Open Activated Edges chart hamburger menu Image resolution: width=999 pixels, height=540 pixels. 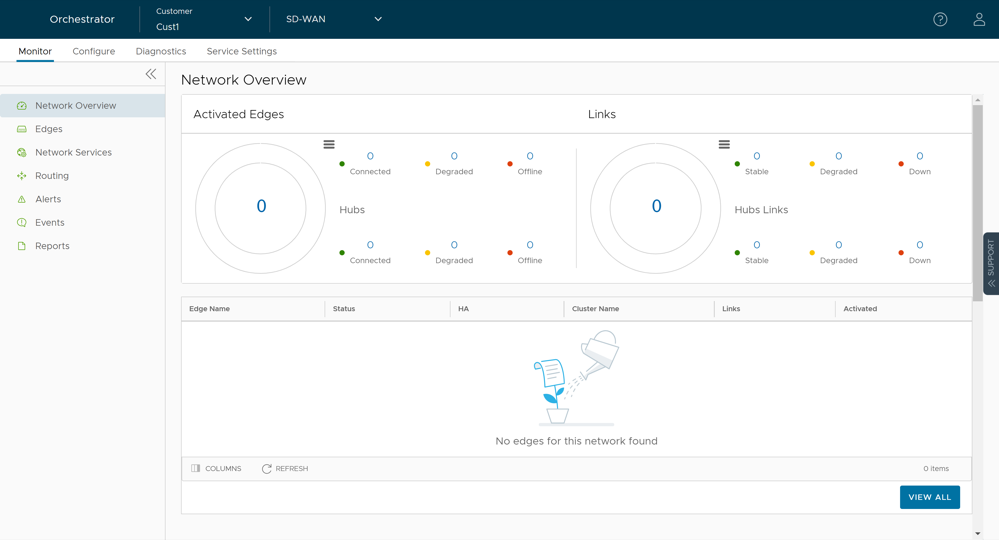click(x=329, y=145)
